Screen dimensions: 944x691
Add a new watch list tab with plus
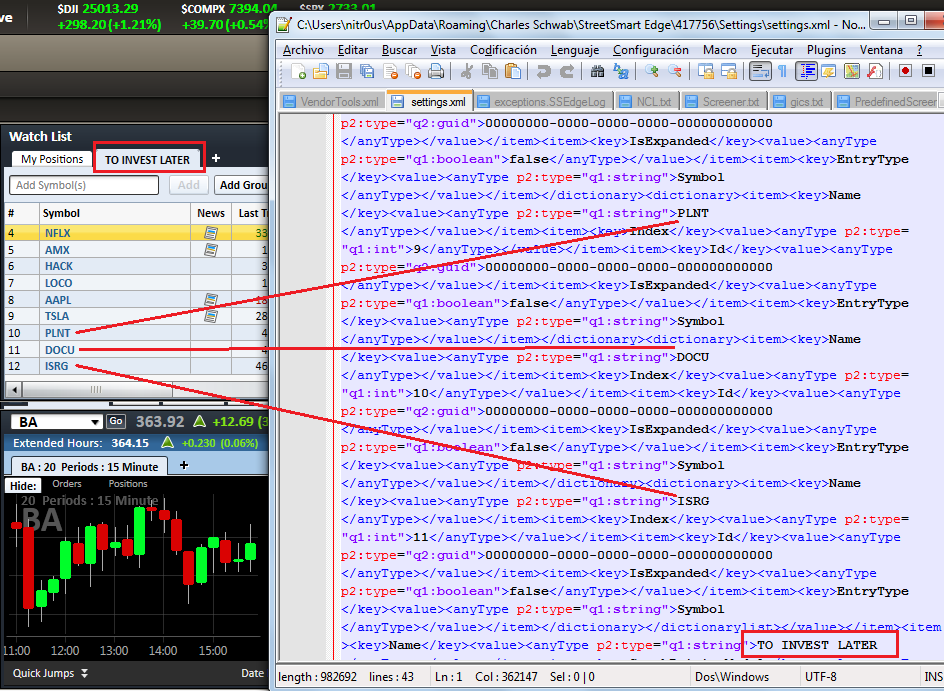[x=216, y=158]
